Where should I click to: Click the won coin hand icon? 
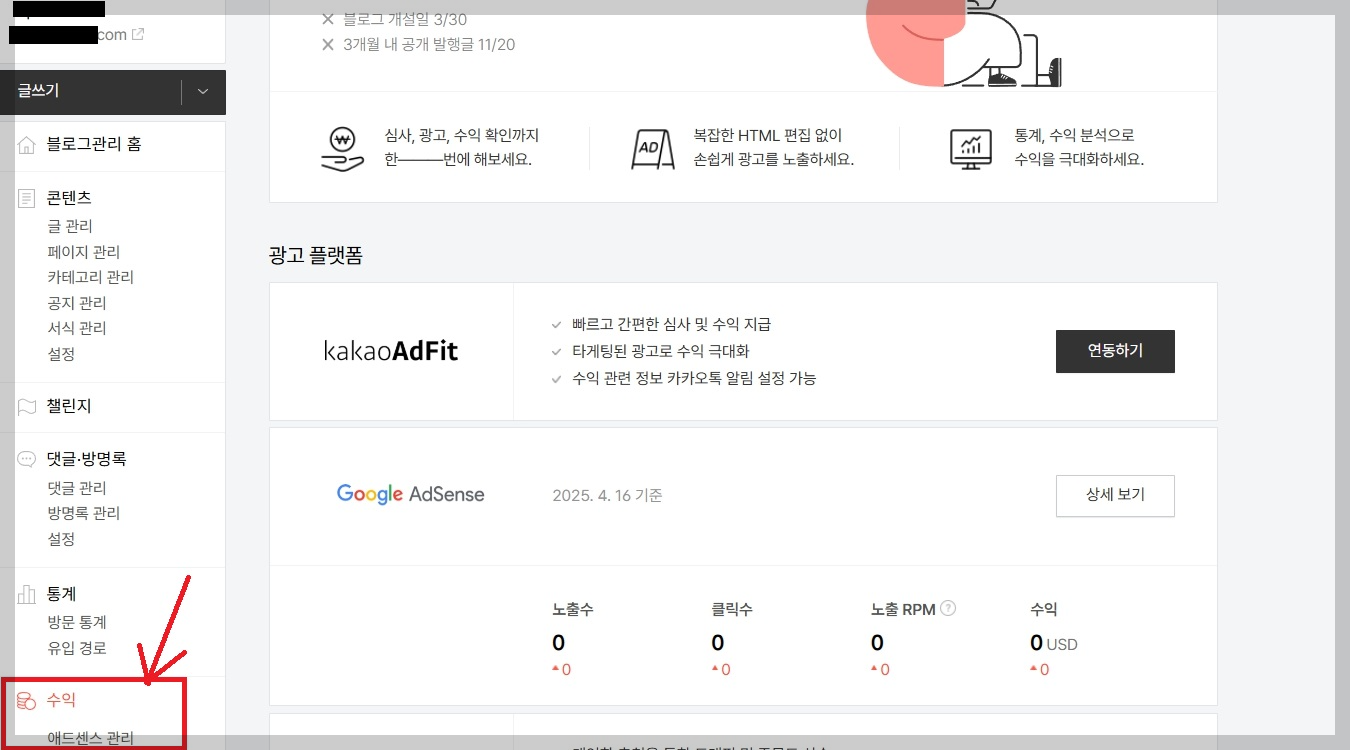coord(342,149)
